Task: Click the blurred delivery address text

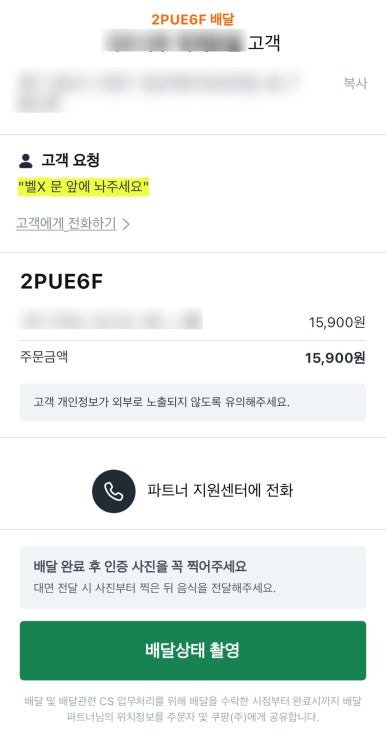Action: 160,90
